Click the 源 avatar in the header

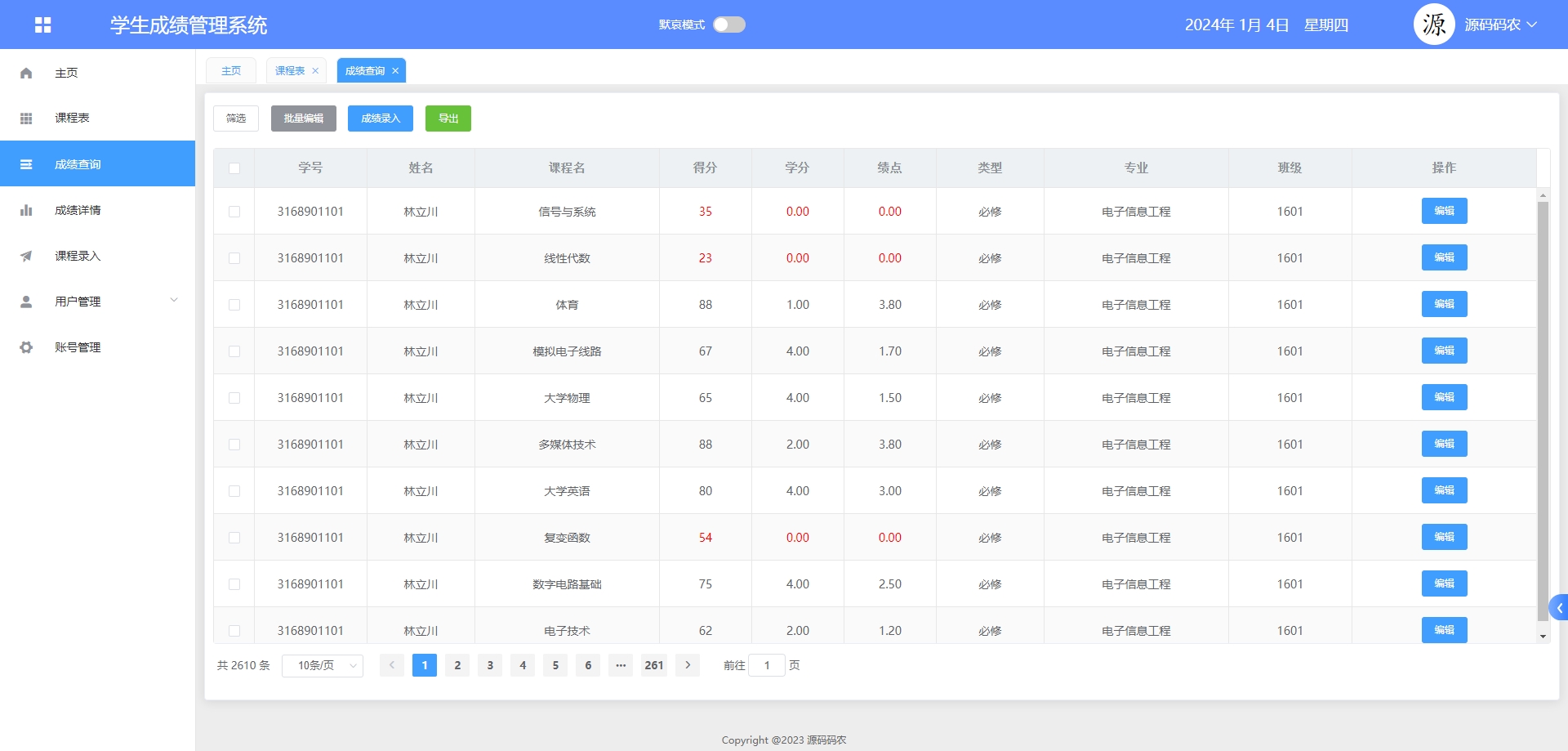(1434, 25)
